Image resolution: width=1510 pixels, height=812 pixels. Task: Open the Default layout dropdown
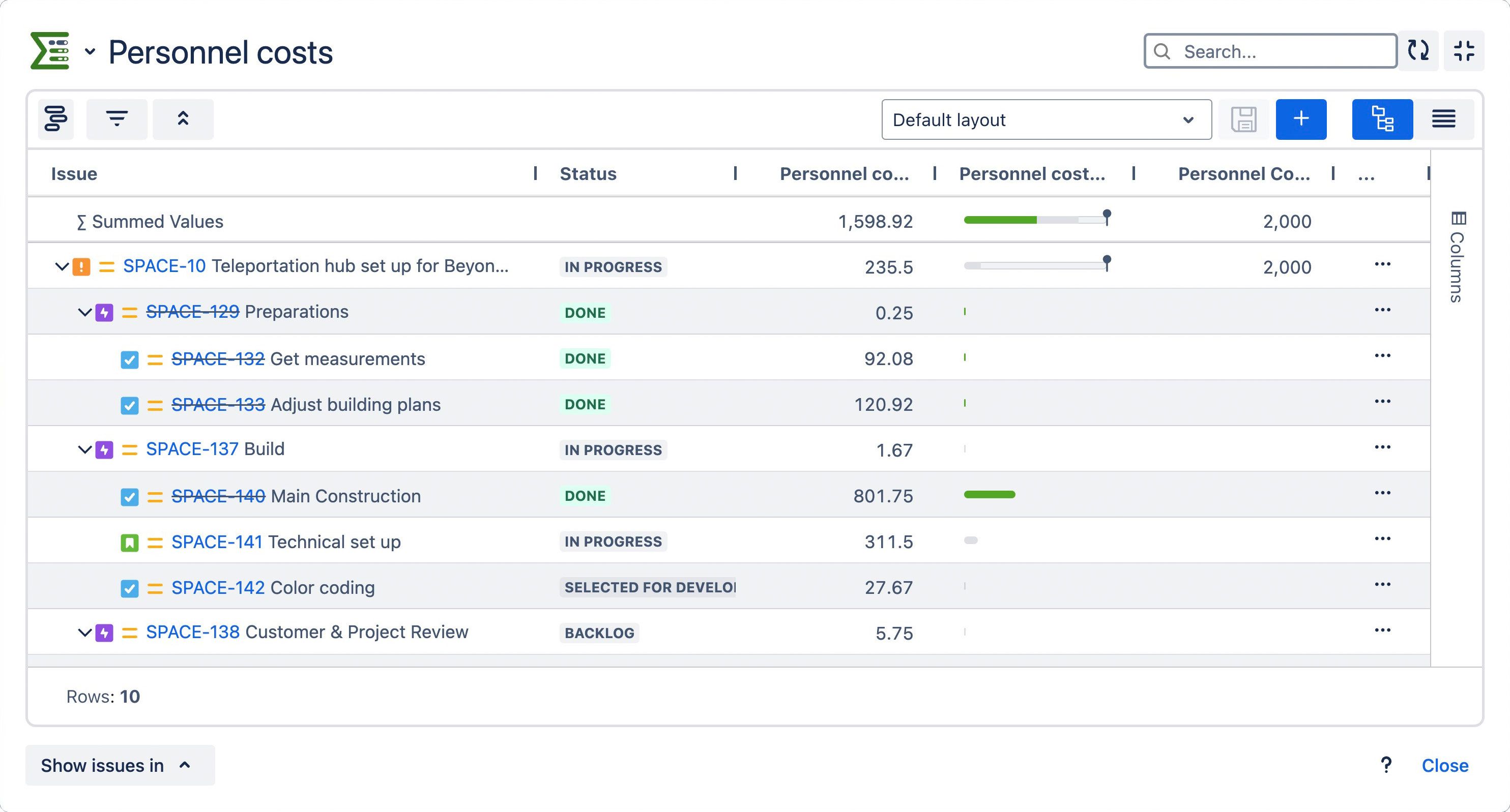pos(1047,119)
